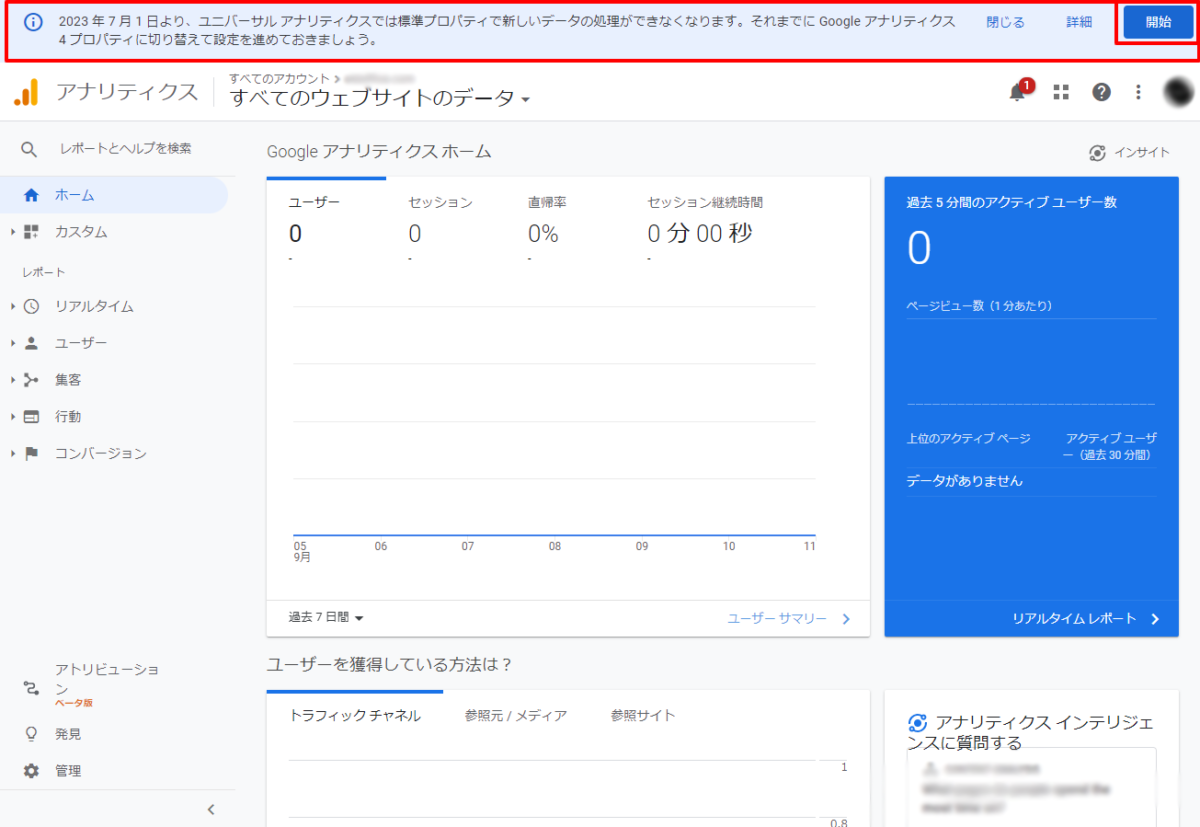Click the search magnifier icon

click(x=29, y=149)
